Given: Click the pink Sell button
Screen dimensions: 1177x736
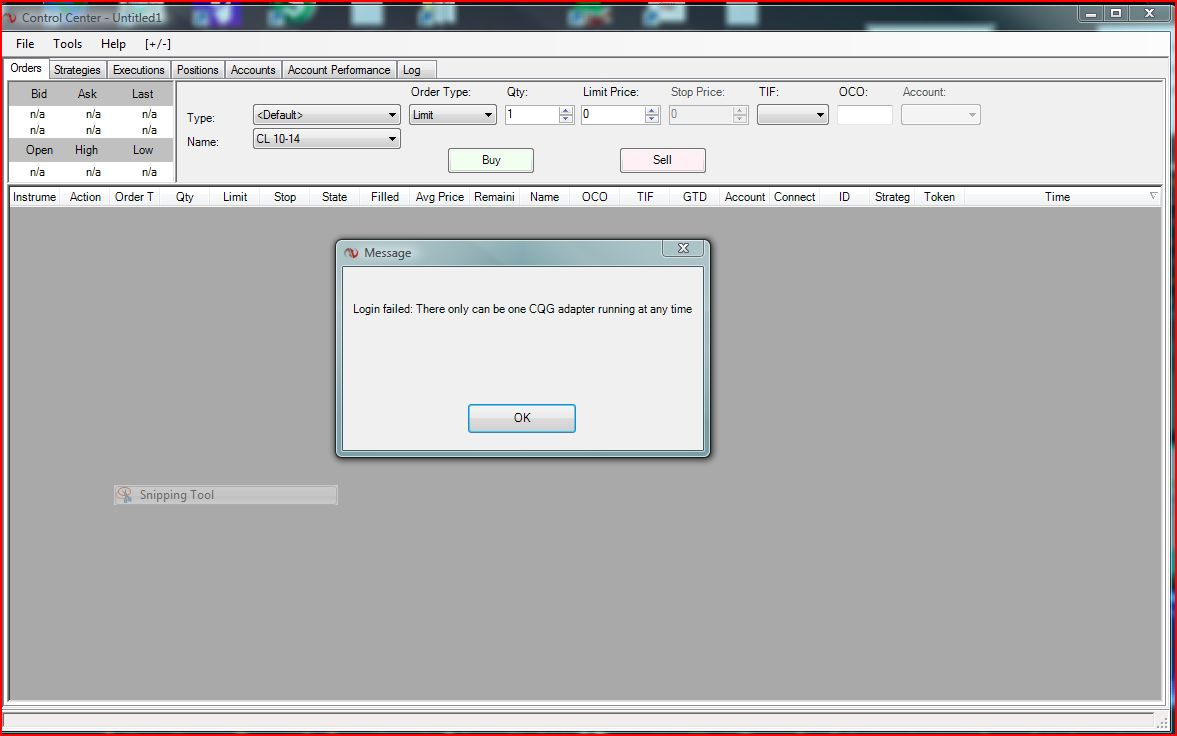Looking at the screenshot, I should (x=662, y=160).
